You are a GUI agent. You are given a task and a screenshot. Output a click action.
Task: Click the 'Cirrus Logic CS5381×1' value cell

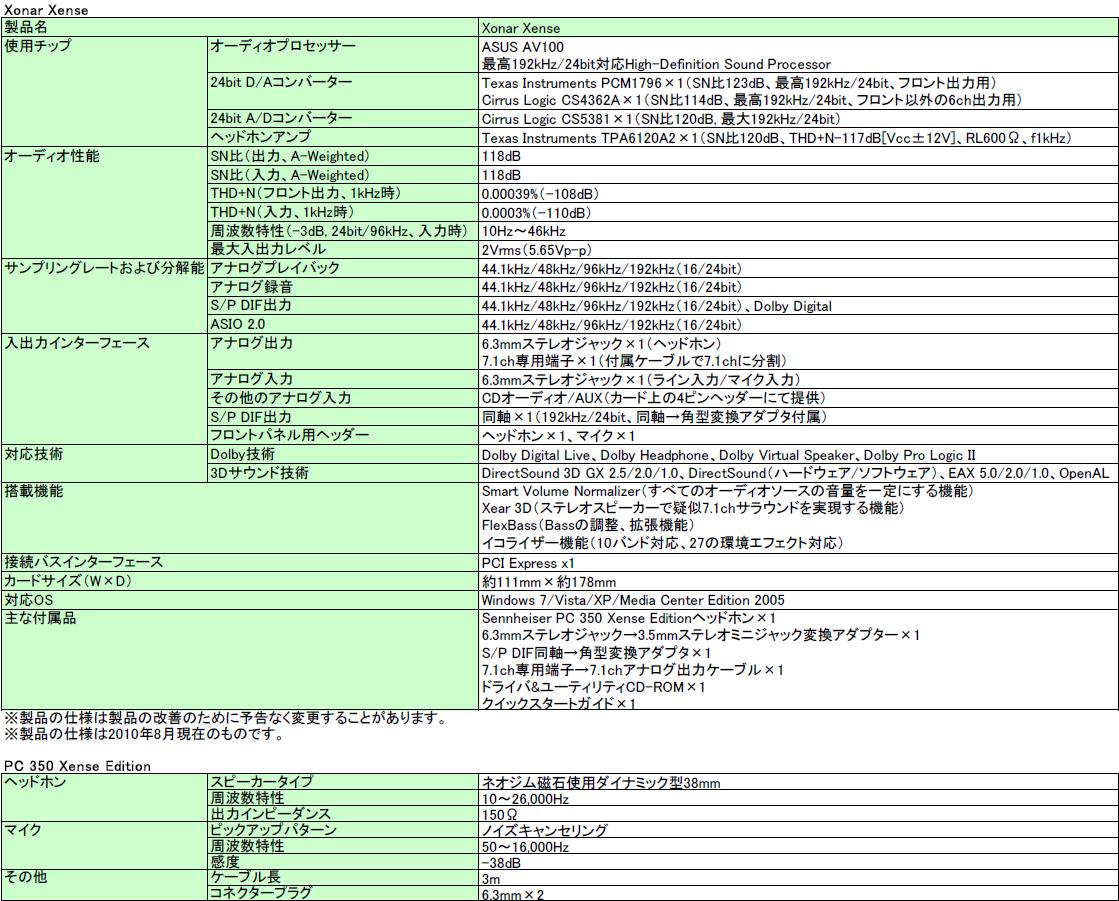[x=799, y=119]
